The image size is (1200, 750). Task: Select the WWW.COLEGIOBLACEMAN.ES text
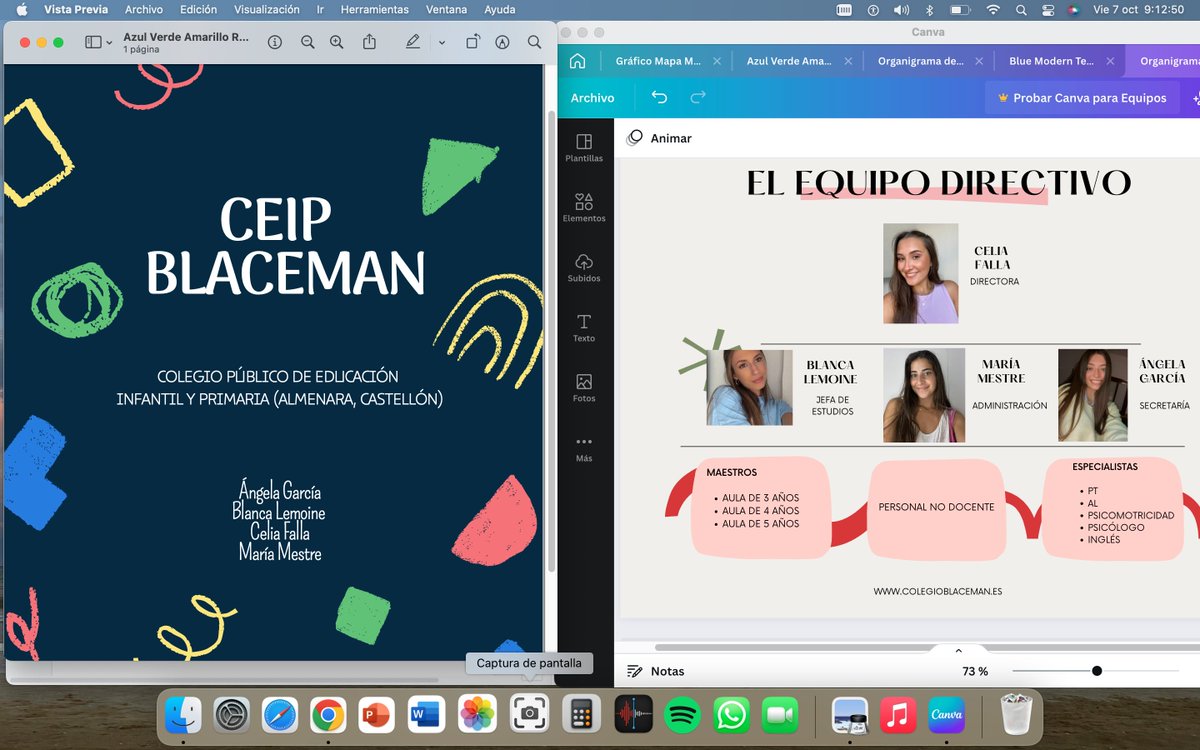937,591
